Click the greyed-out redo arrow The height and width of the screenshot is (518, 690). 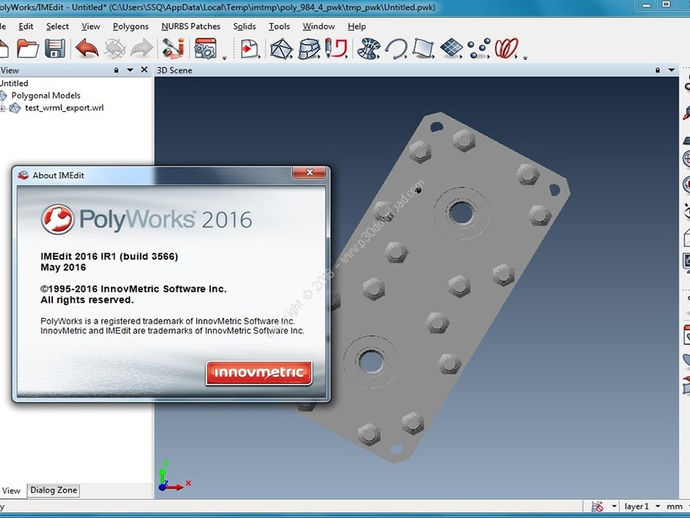(141, 48)
